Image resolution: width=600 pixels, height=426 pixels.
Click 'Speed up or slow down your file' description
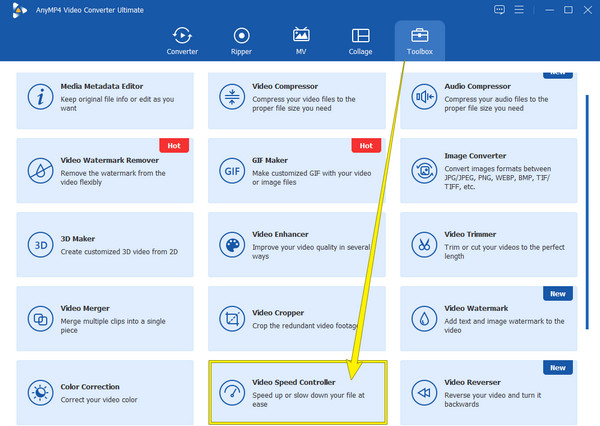[x=308, y=399]
